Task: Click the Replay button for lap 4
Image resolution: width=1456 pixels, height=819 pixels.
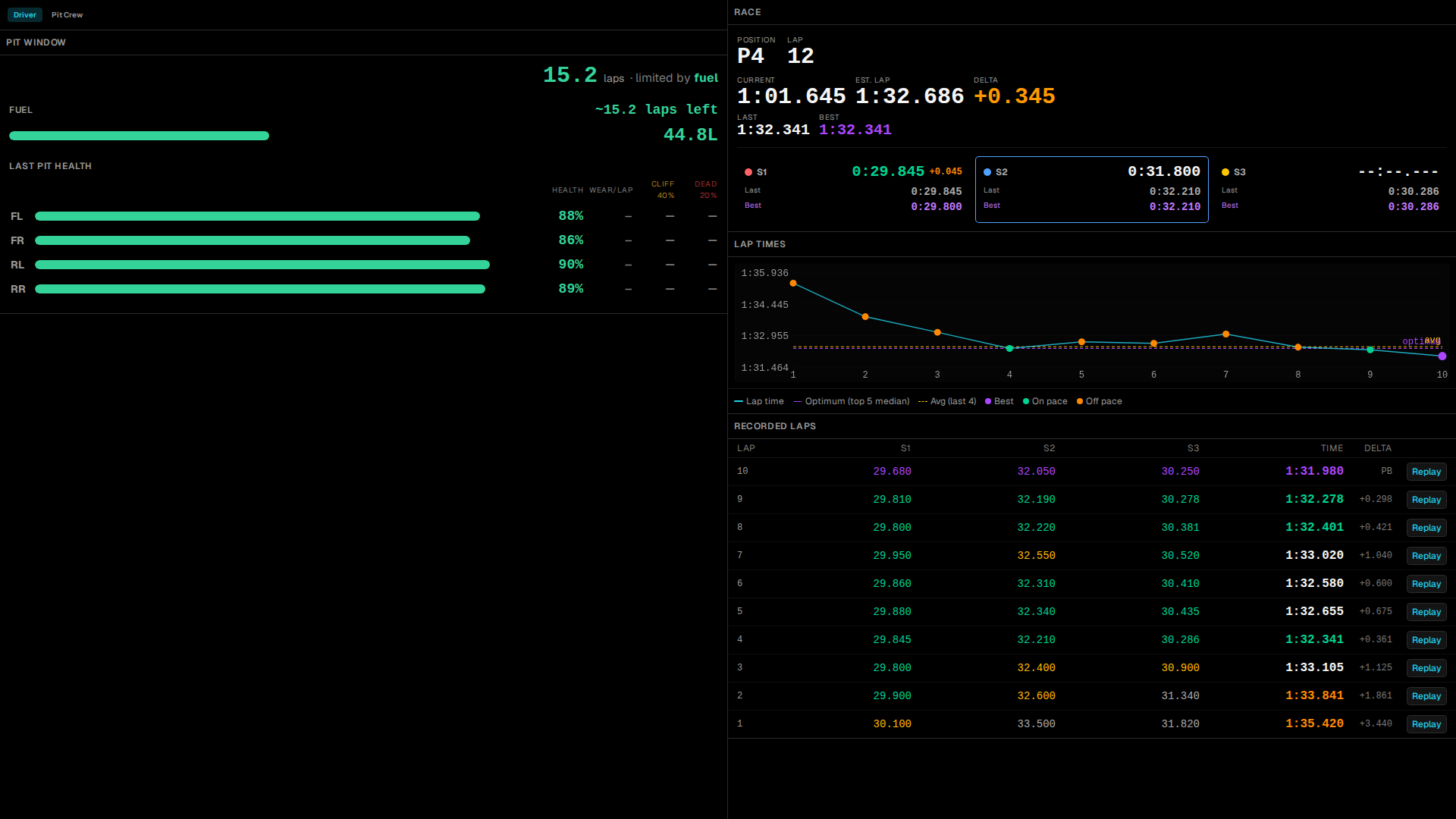Action: 1426,640
